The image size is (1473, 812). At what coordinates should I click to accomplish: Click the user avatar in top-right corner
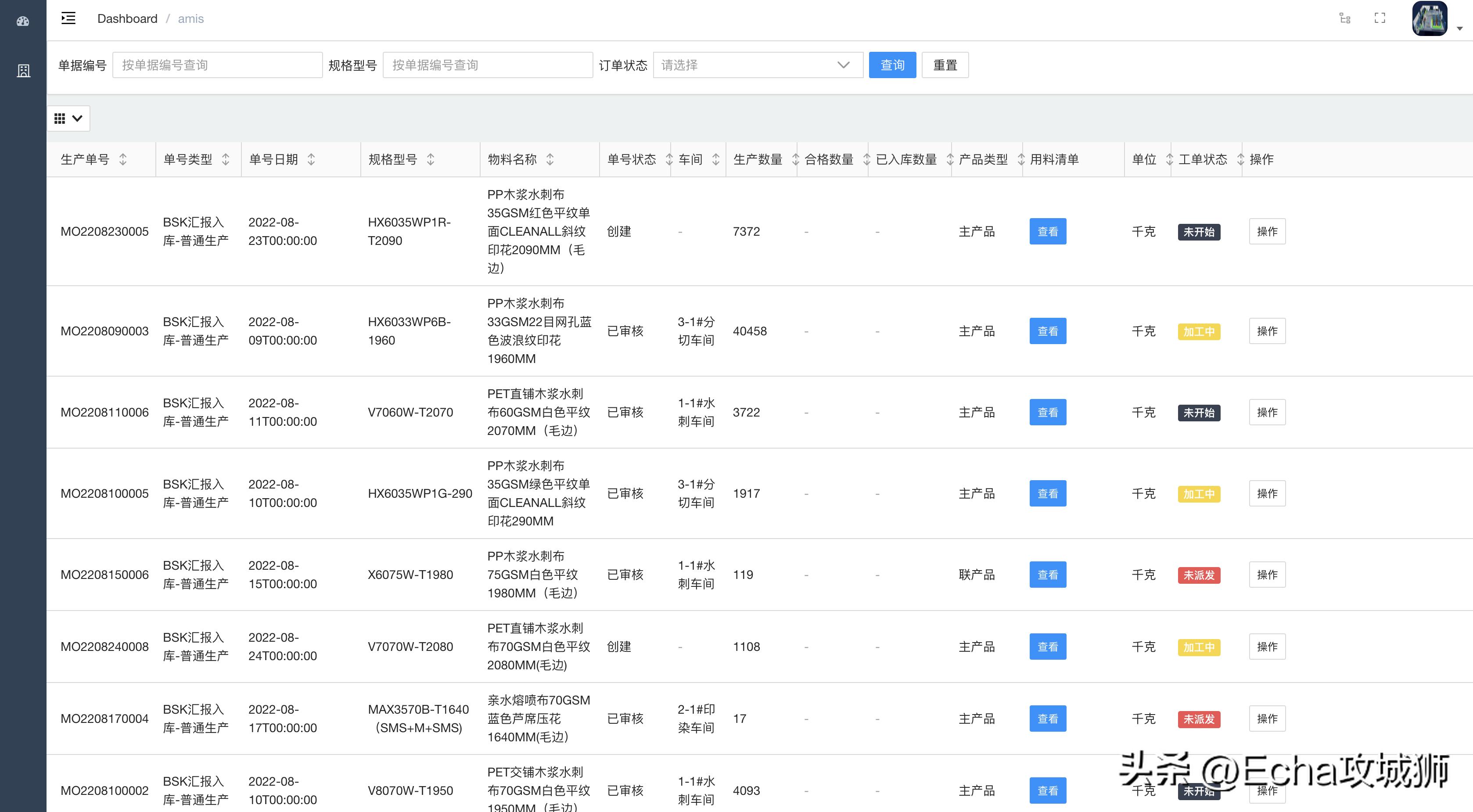click(1430, 18)
